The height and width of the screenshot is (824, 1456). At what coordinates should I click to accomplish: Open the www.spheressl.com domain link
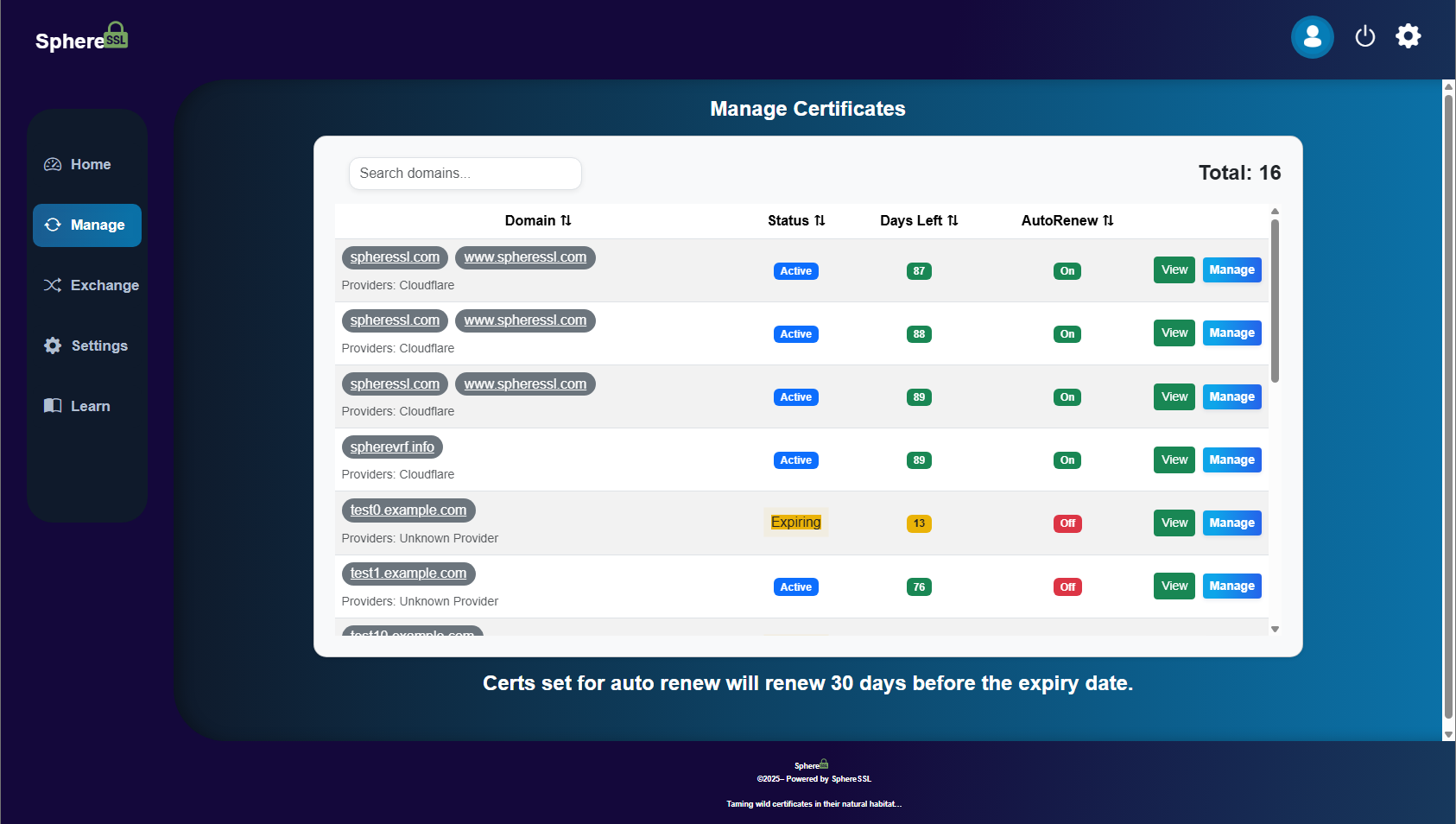525,257
